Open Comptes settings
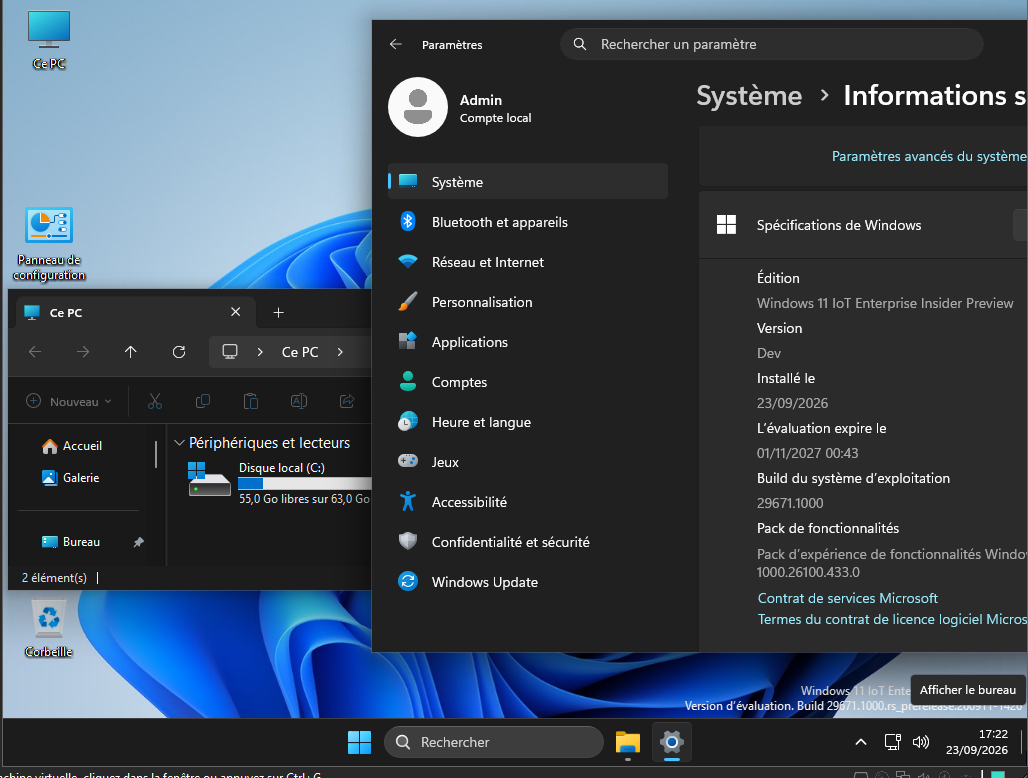The width and height of the screenshot is (1028, 778). coord(528,381)
